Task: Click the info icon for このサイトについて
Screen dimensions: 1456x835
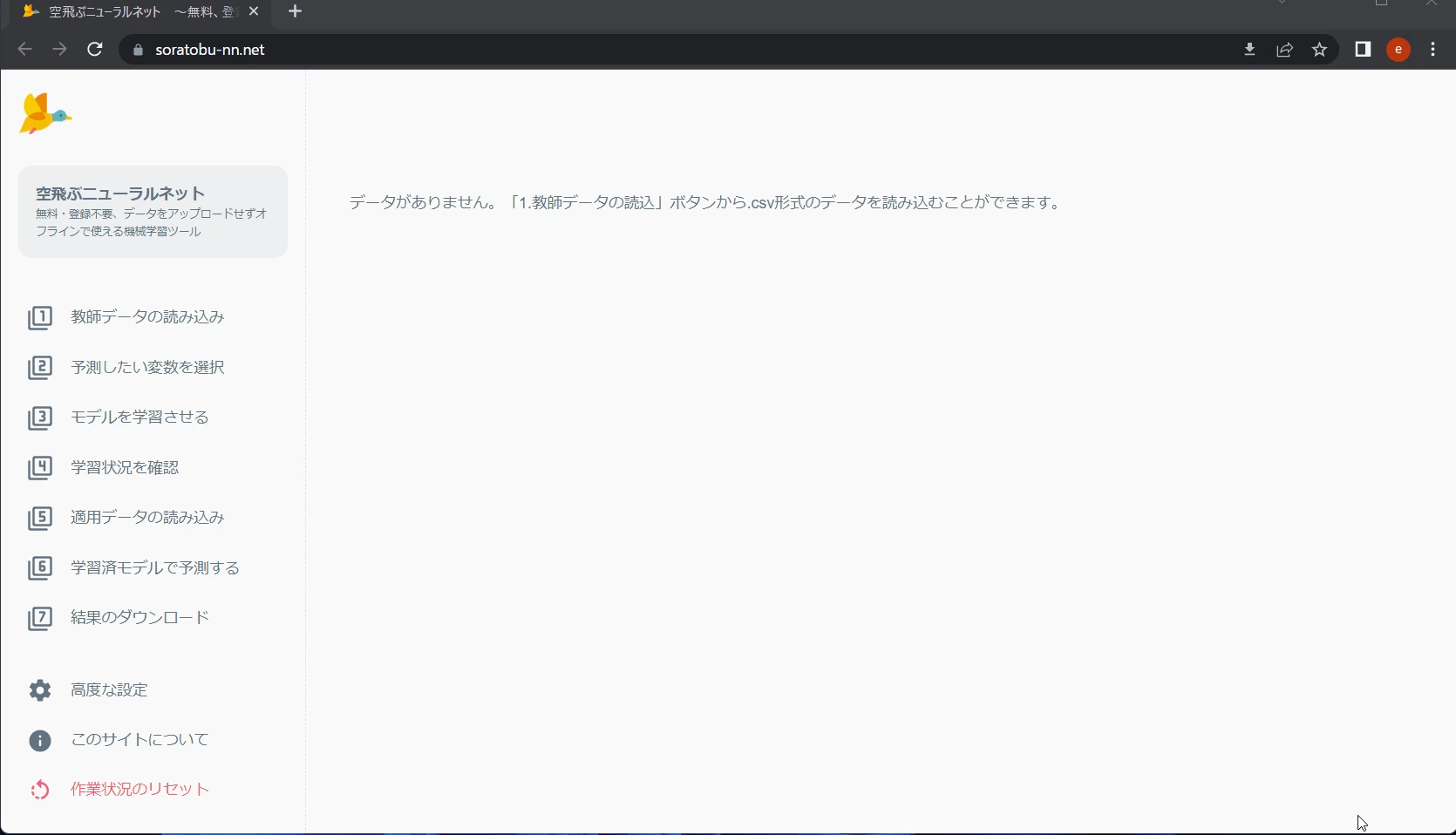Action: [x=40, y=740]
